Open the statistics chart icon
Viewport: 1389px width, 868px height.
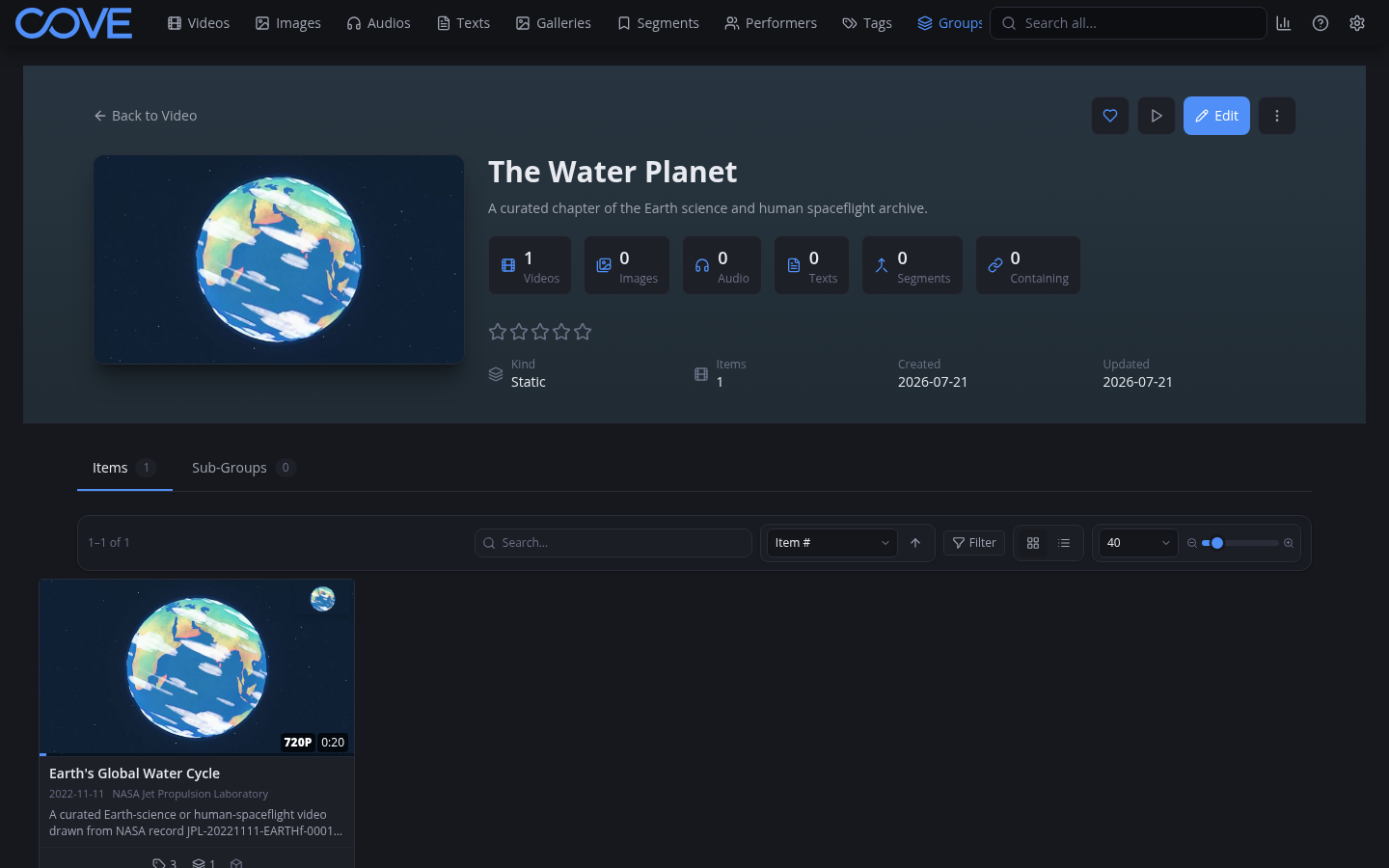point(1284,23)
